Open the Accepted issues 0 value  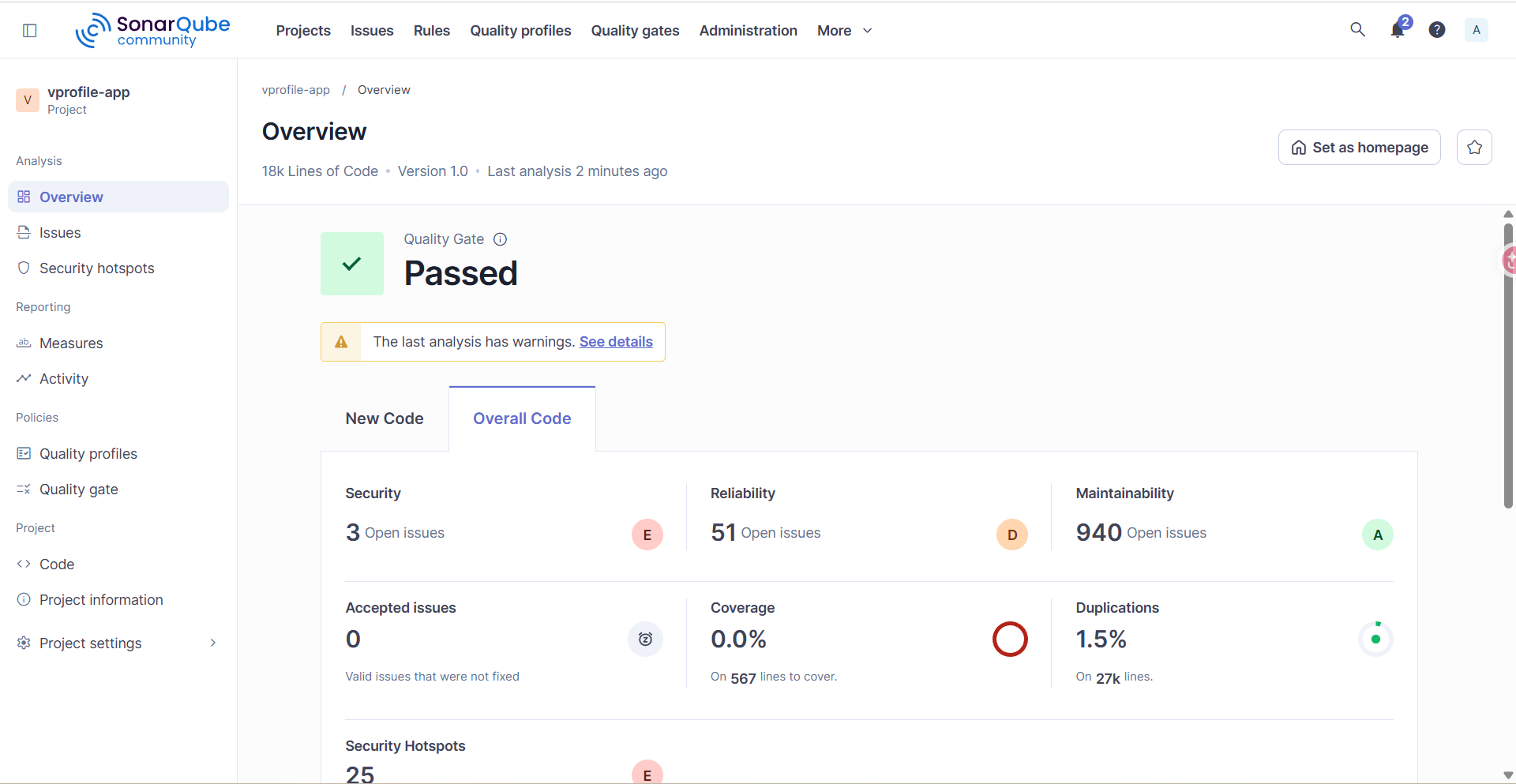[353, 640]
